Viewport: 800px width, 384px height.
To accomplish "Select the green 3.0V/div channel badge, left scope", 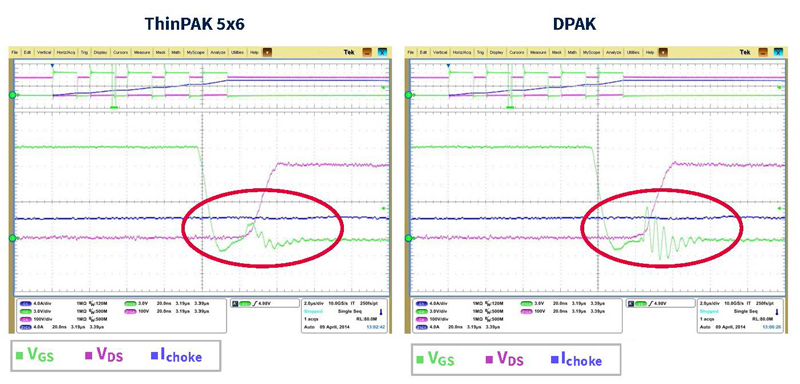I will [x=24, y=311].
